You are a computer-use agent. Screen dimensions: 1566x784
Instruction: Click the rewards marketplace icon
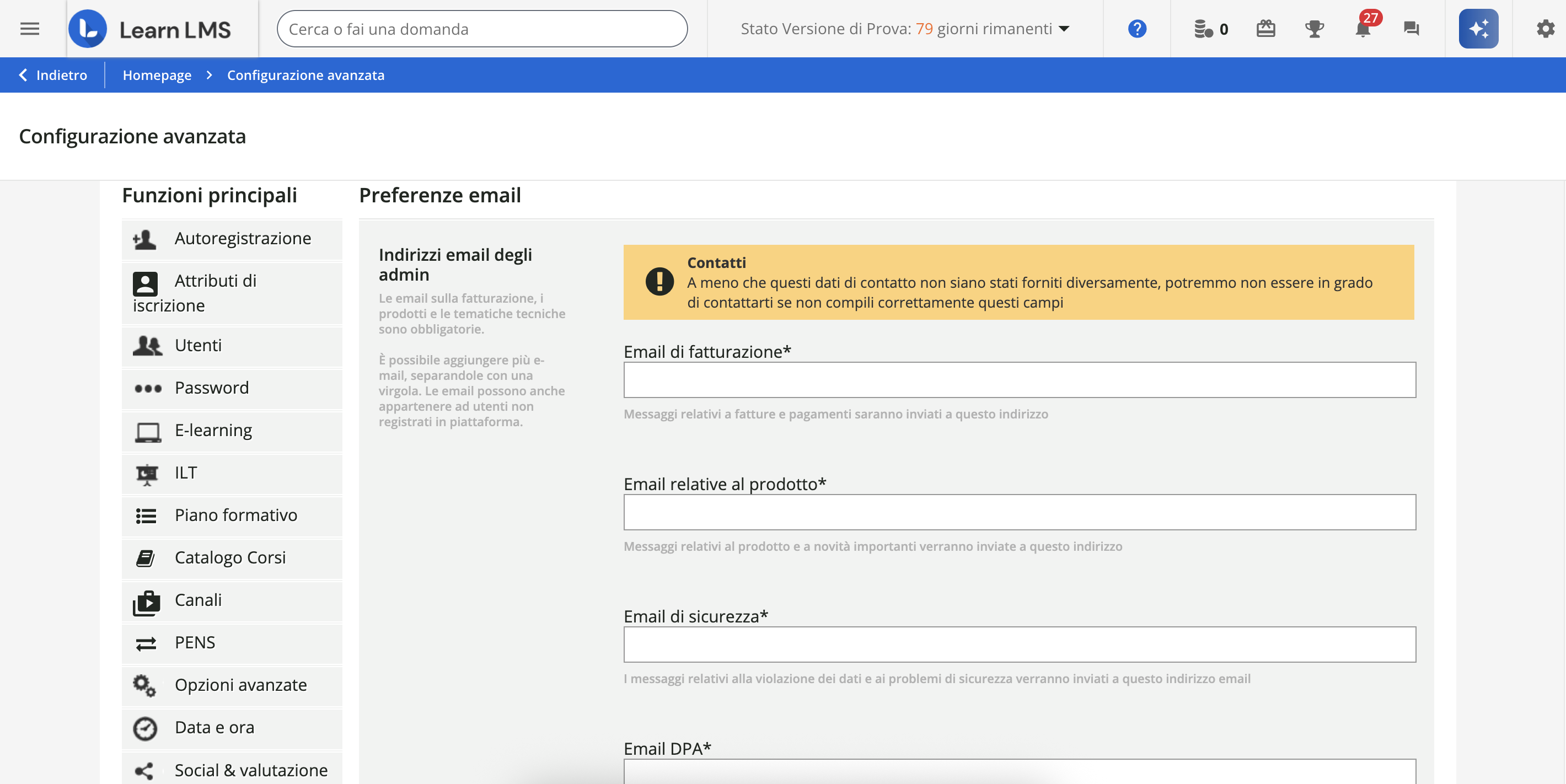click(1265, 29)
